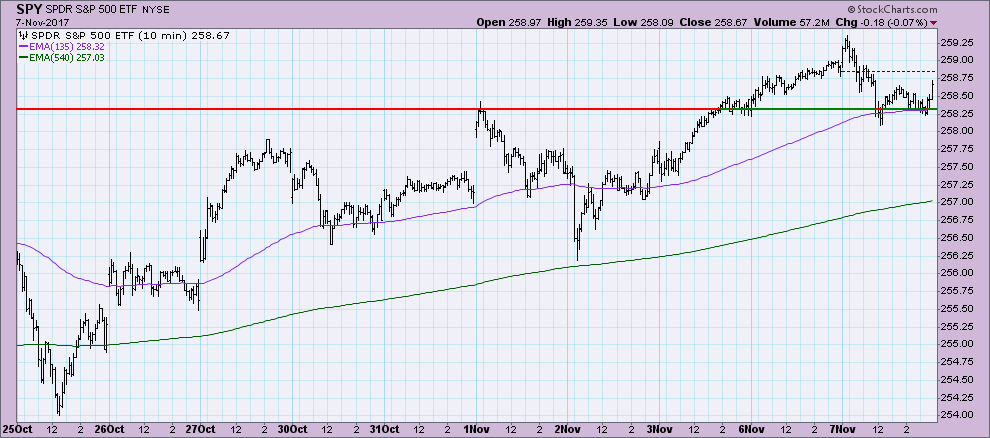Click the 26Oct date axis label

click(x=108, y=429)
